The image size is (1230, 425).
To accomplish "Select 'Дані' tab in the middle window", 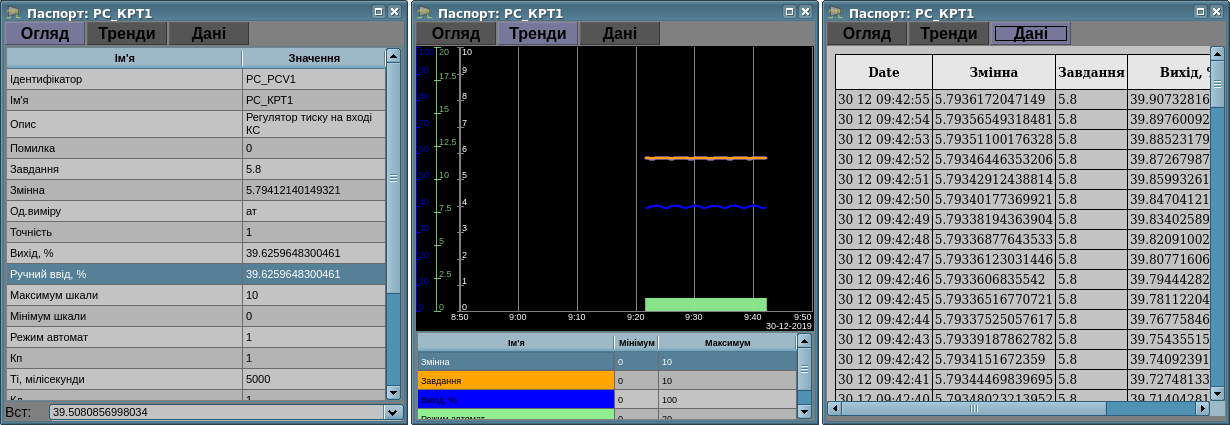I will coord(620,33).
